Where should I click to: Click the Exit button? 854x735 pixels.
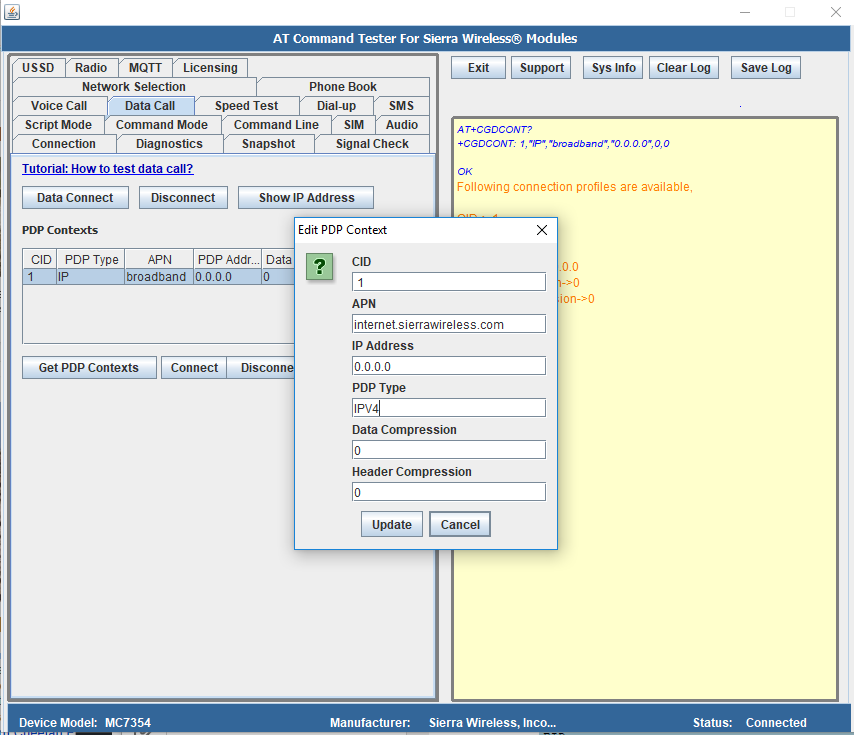[x=478, y=68]
